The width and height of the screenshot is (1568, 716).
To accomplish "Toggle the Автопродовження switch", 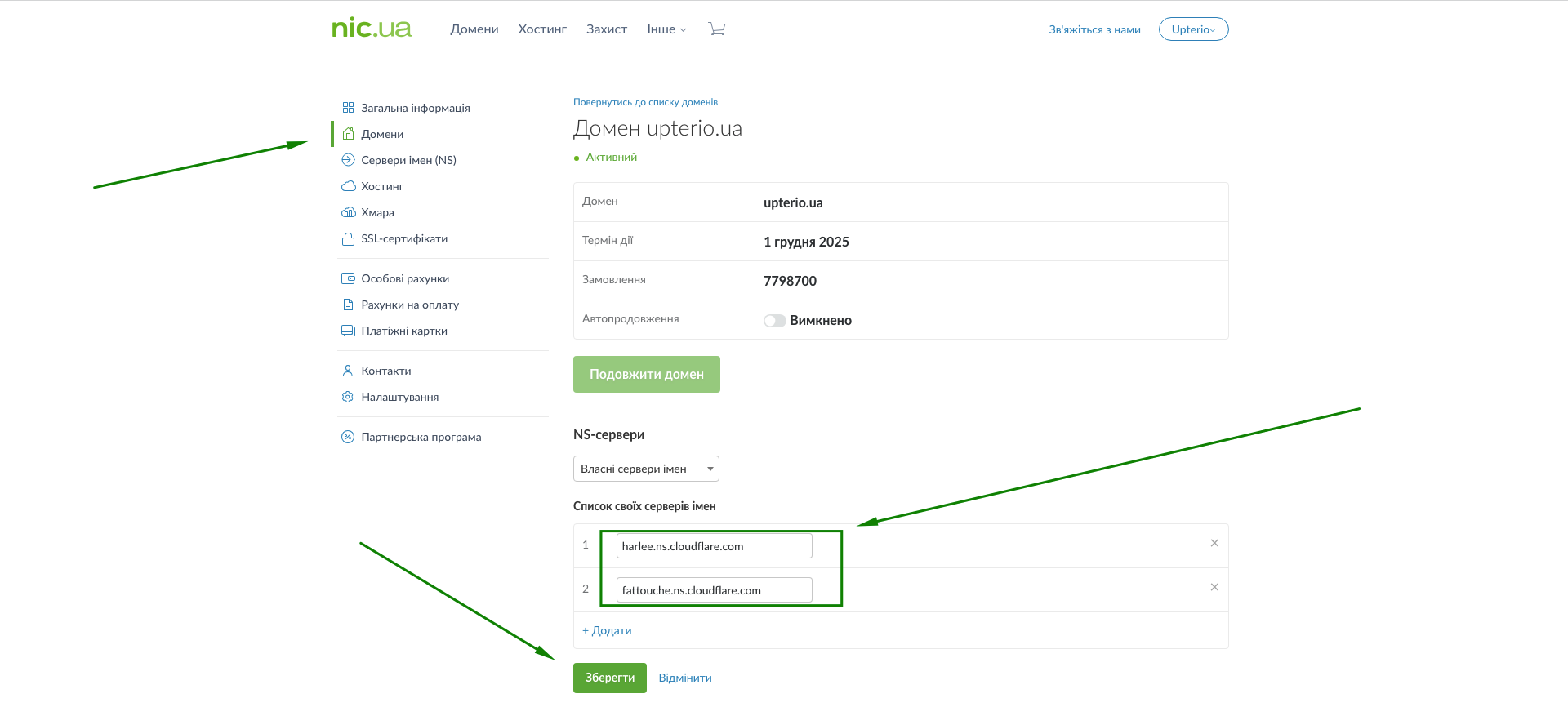I will point(774,321).
